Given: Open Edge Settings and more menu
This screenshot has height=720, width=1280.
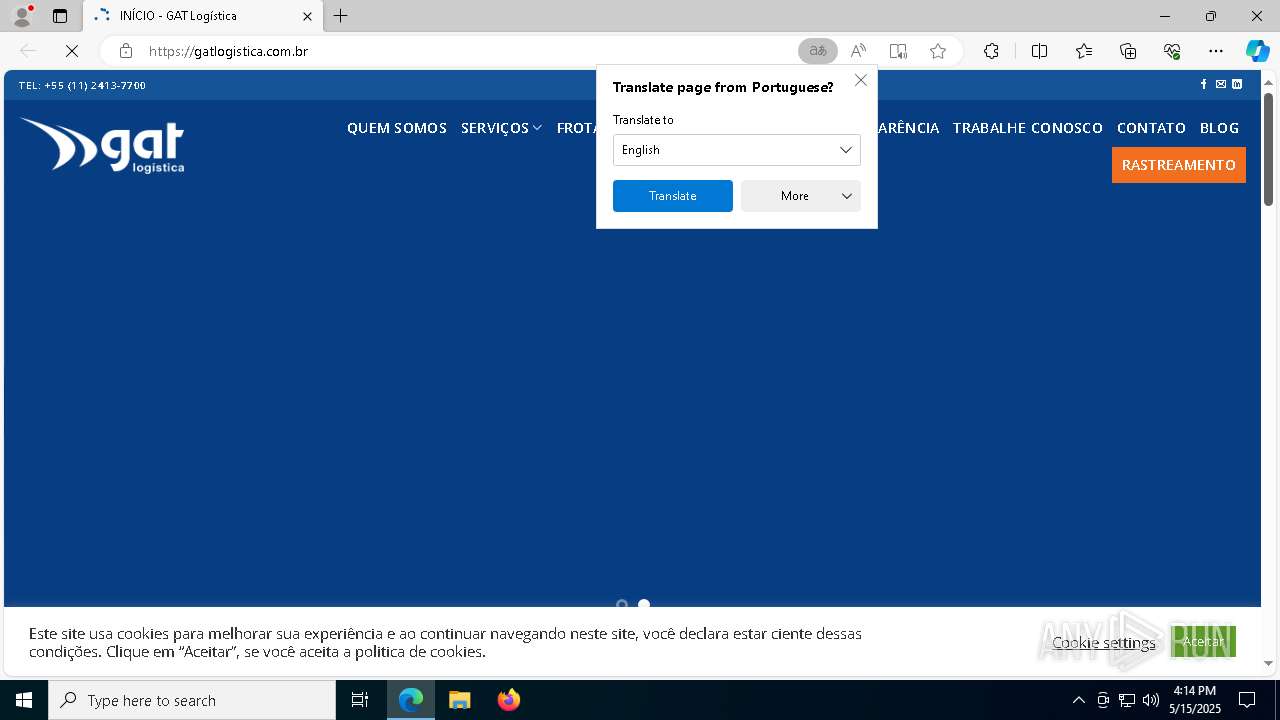Looking at the screenshot, I should click(1216, 51).
